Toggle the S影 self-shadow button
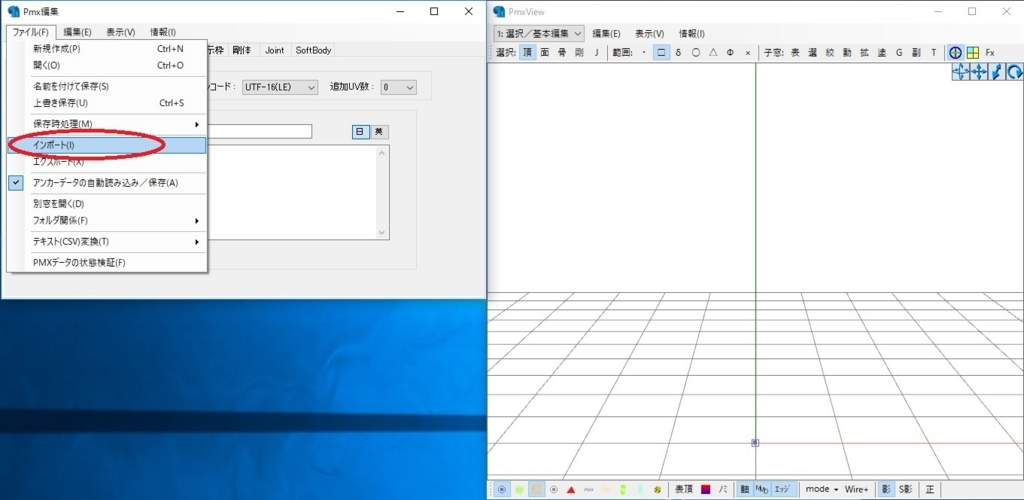The height and width of the screenshot is (500, 1024). pyautogui.click(x=906, y=489)
